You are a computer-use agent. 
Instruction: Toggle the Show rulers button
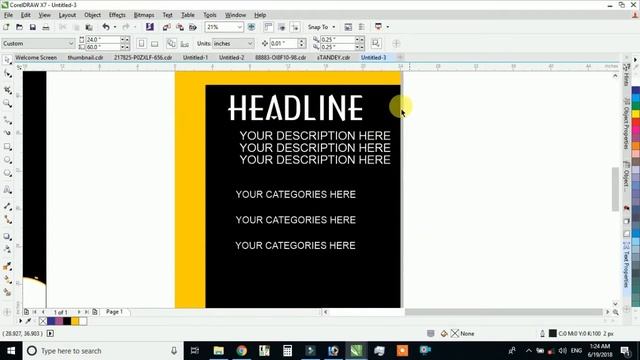pos(268,27)
